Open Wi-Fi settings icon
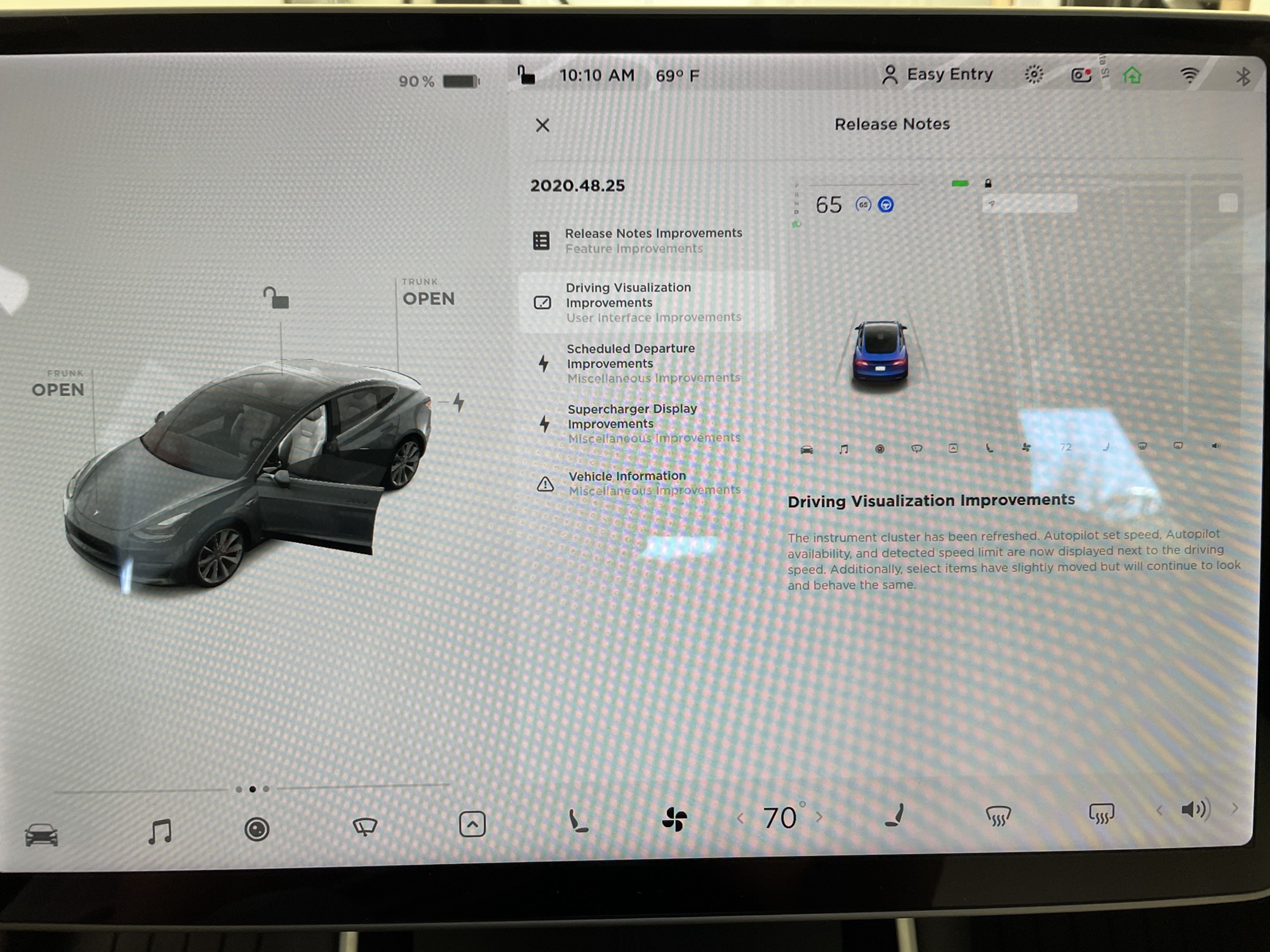This screenshot has height=952, width=1270. pos(1189,76)
